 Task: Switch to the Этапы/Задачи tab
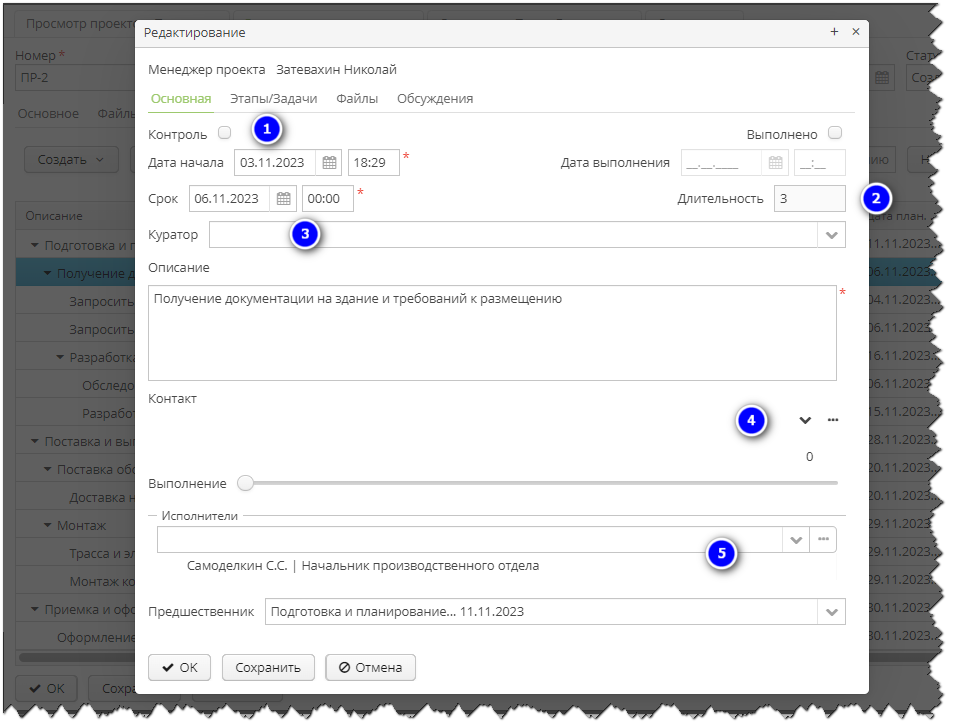click(x=273, y=99)
